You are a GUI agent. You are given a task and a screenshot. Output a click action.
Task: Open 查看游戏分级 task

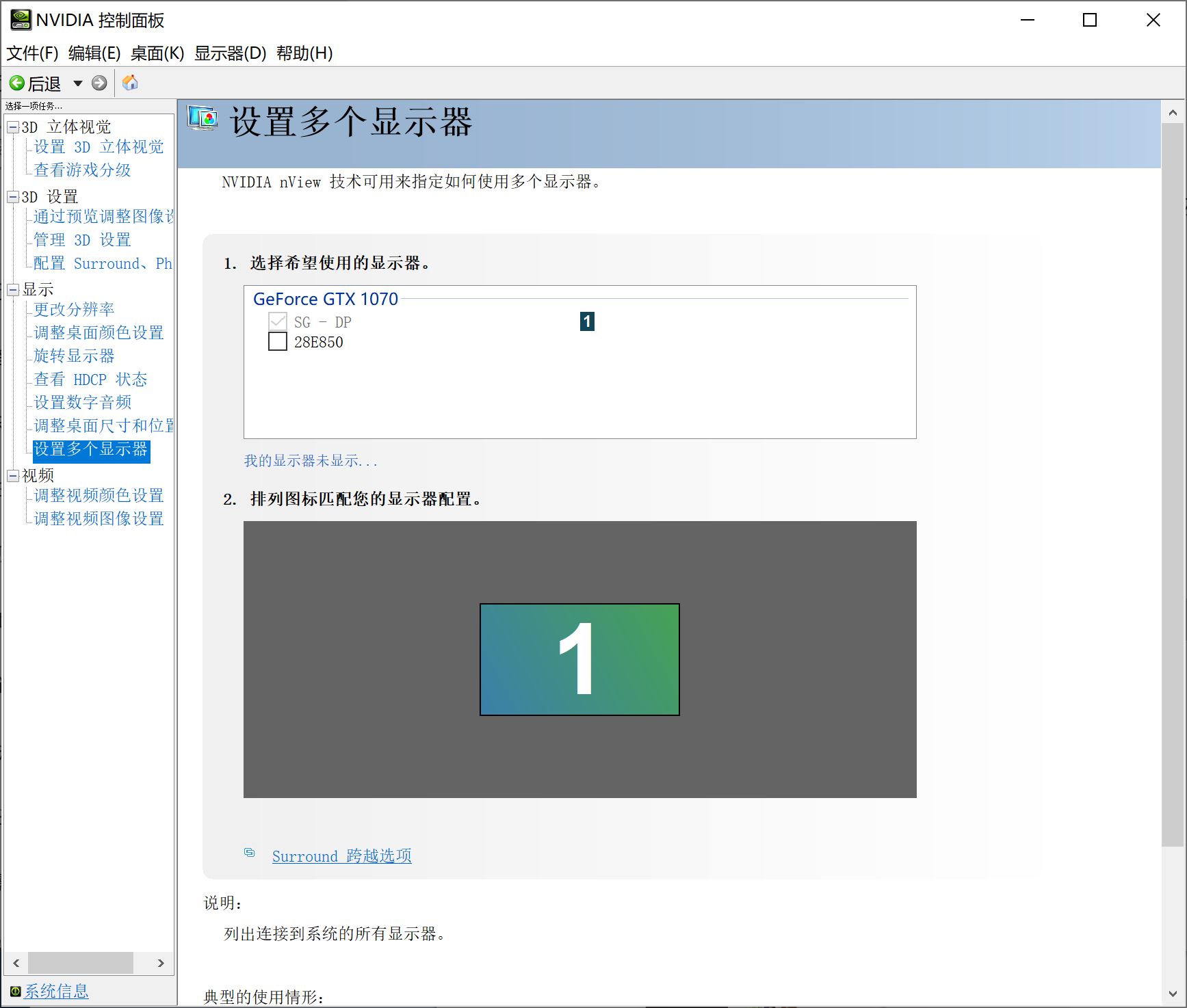point(83,170)
